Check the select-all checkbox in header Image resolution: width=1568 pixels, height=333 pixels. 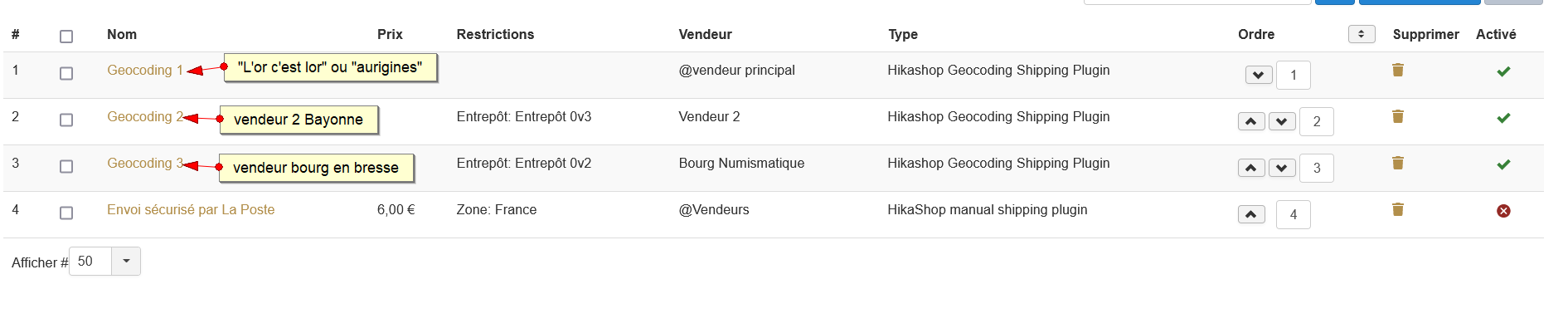click(66, 37)
